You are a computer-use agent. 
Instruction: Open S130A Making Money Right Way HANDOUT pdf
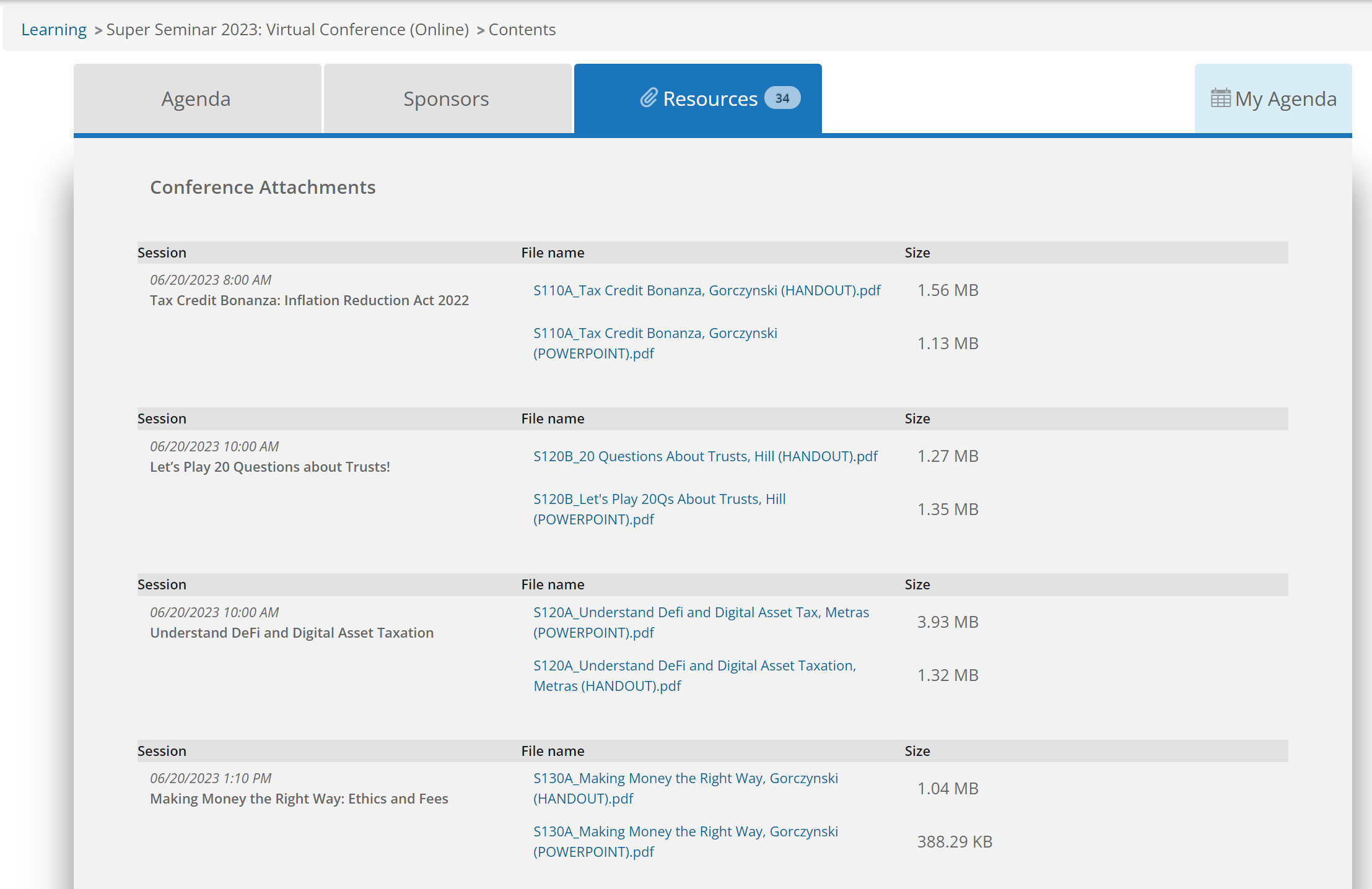coord(686,788)
